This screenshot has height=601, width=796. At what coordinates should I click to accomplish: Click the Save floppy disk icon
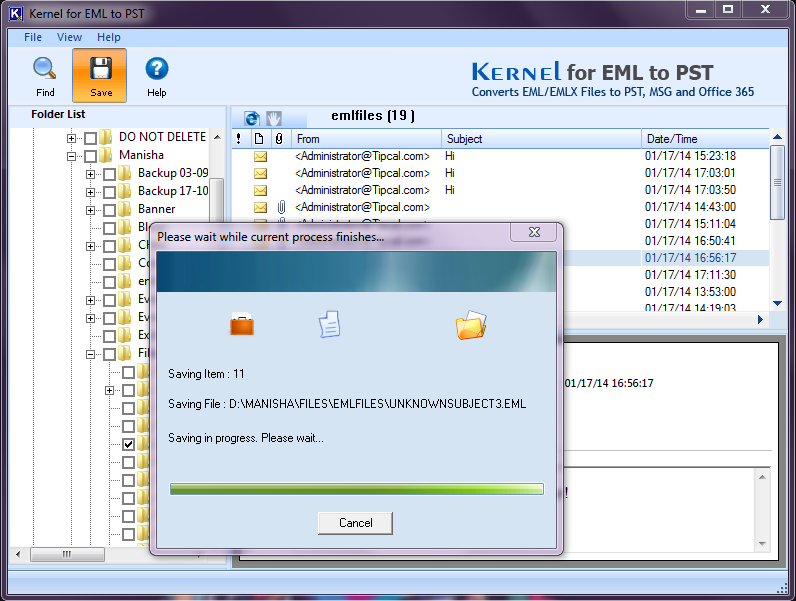coord(101,69)
